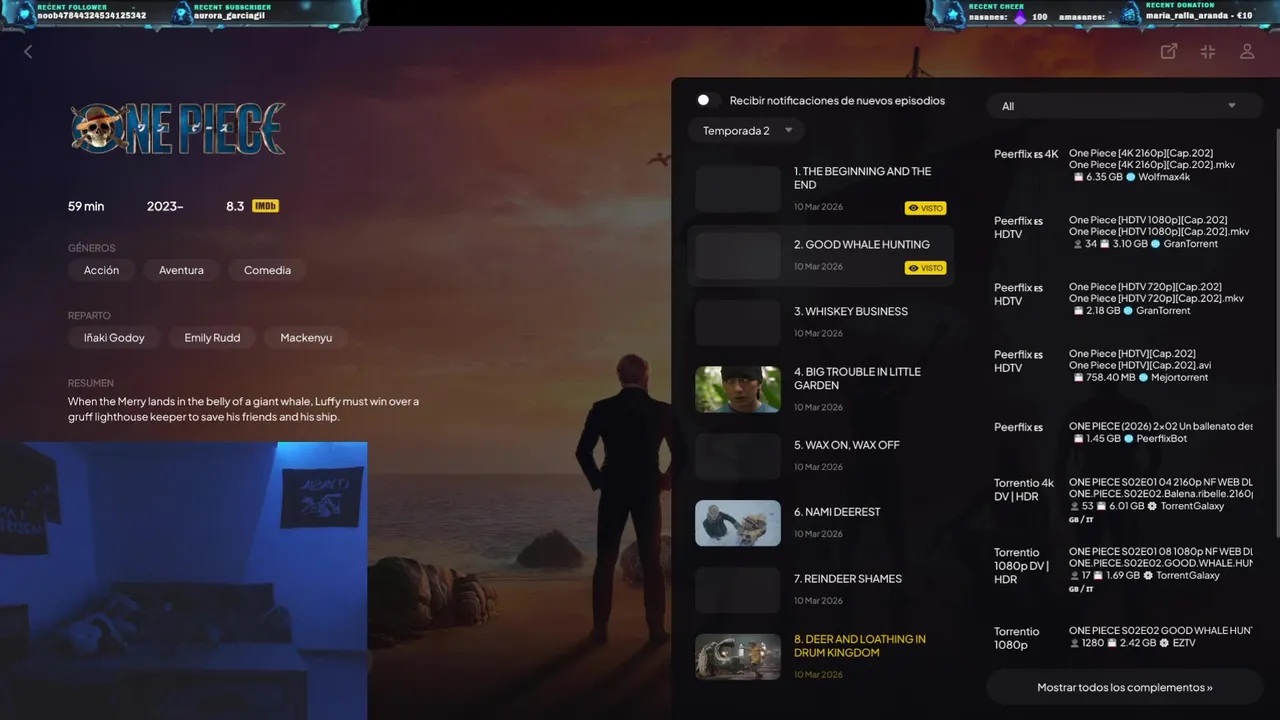Open the Temporada 2 season dropdown
The image size is (1280, 720).
(746, 131)
